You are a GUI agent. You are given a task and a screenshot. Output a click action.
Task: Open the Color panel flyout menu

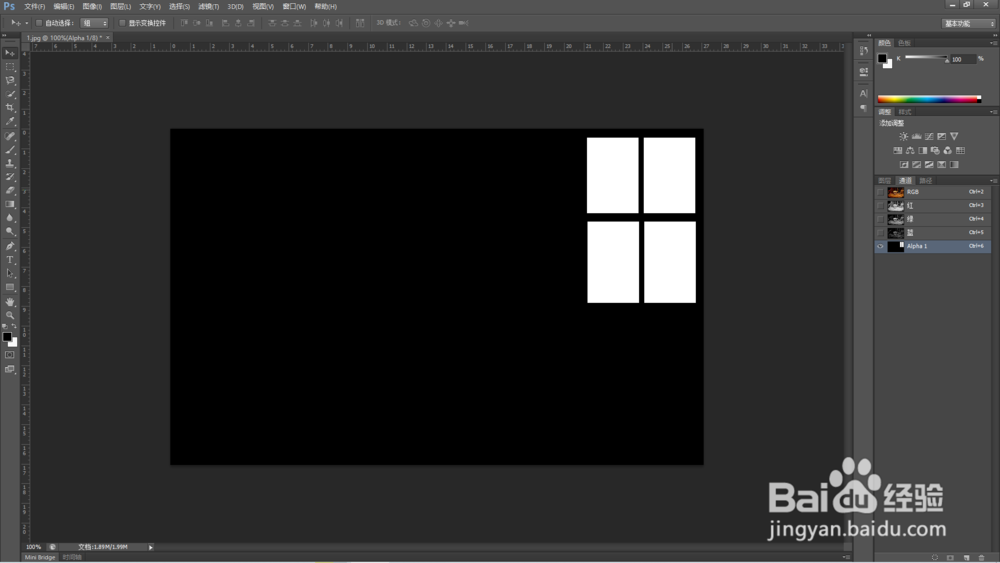993,43
